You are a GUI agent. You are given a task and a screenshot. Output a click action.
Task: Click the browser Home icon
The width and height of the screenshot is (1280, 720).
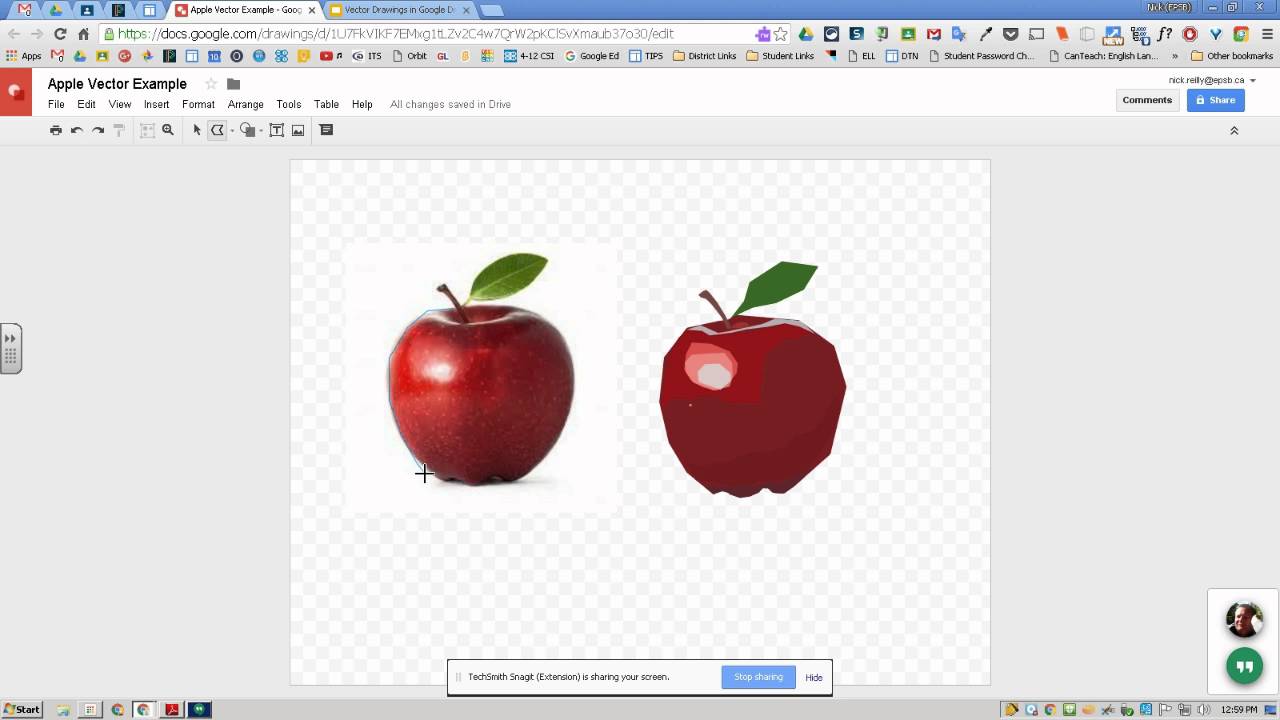pyautogui.click(x=83, y=34)
